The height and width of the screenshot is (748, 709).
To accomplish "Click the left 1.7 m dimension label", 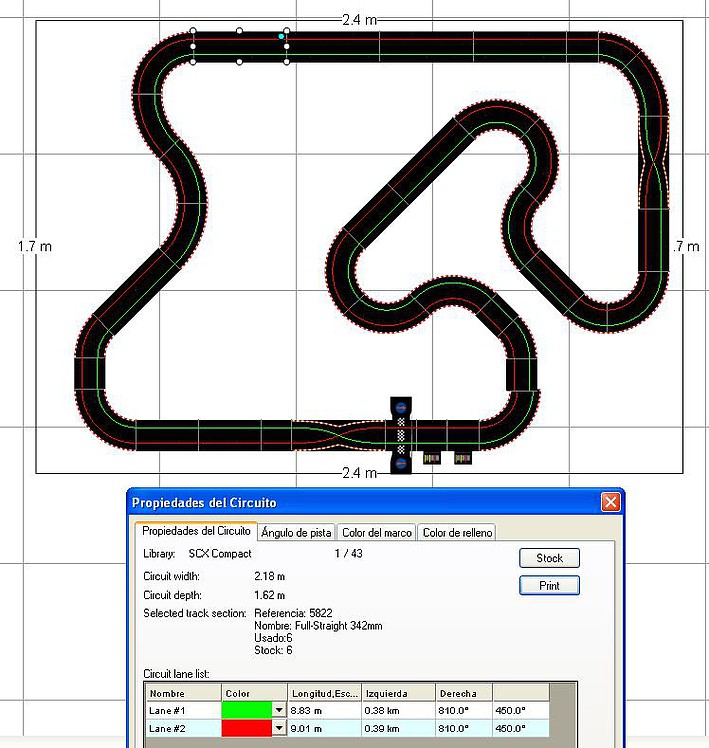I will [34, 247].
